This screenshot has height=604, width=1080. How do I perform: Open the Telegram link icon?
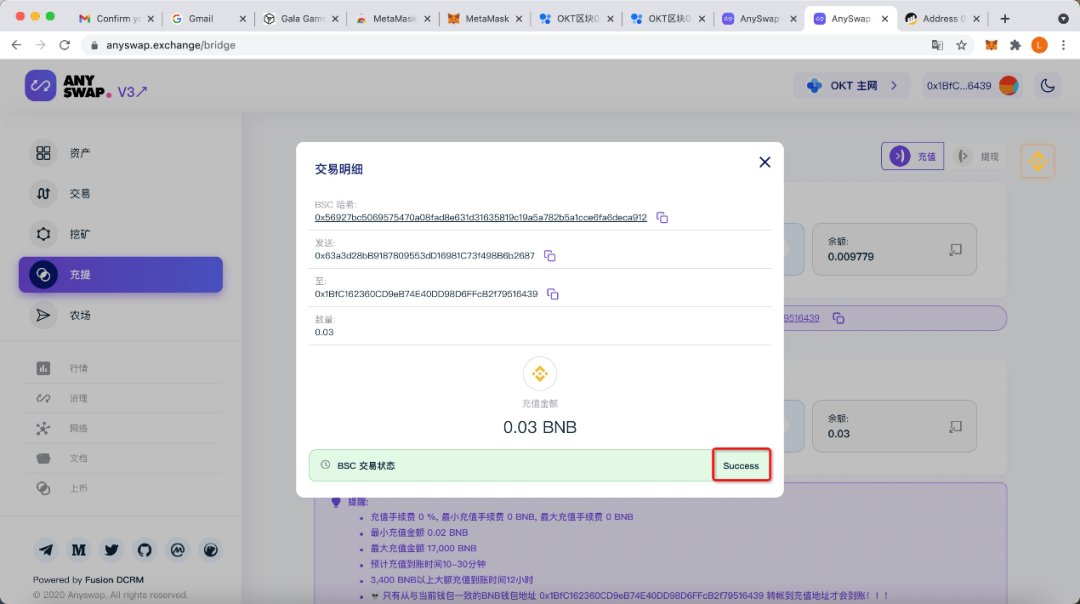(x=45, y=550)
